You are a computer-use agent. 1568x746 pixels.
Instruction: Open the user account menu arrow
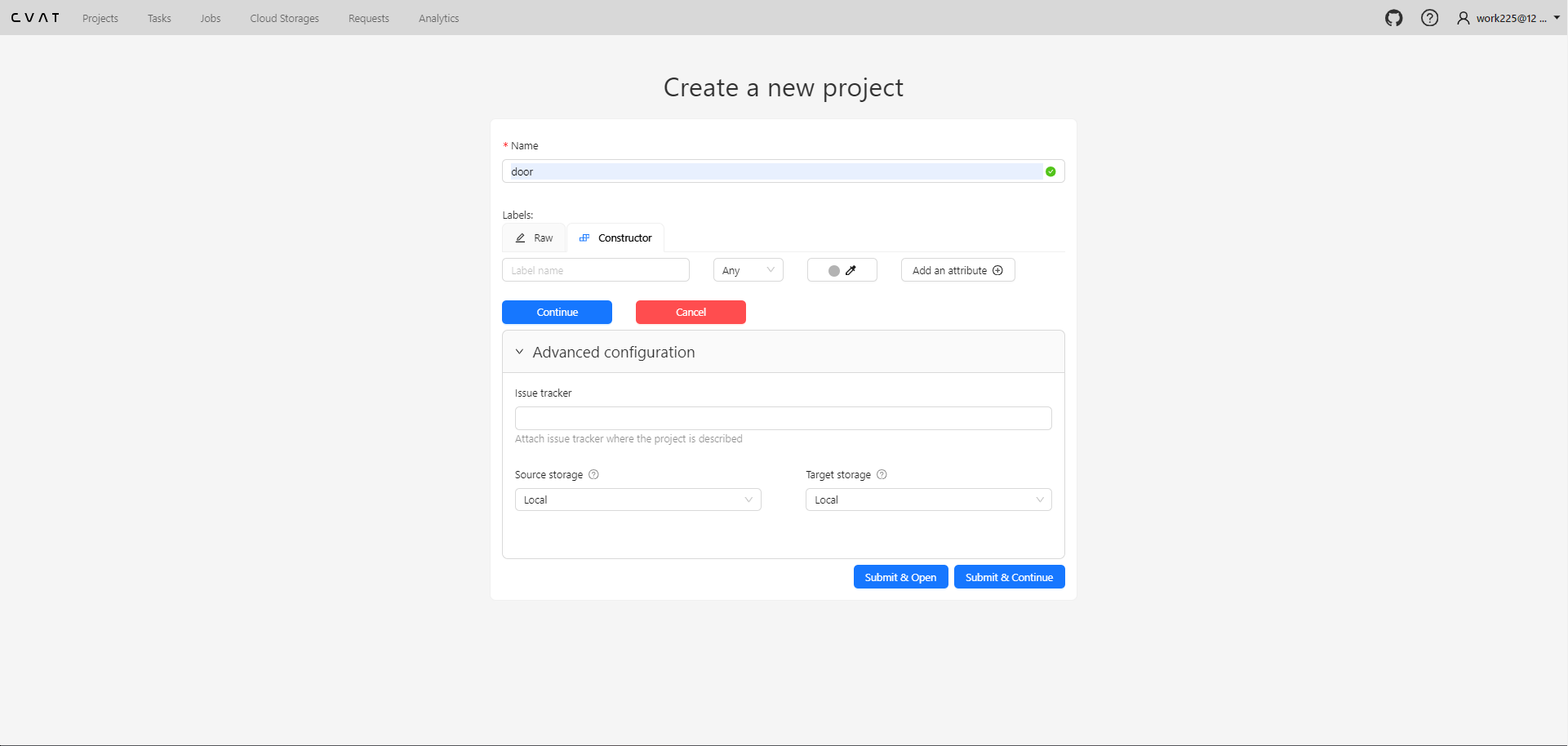1557,18
